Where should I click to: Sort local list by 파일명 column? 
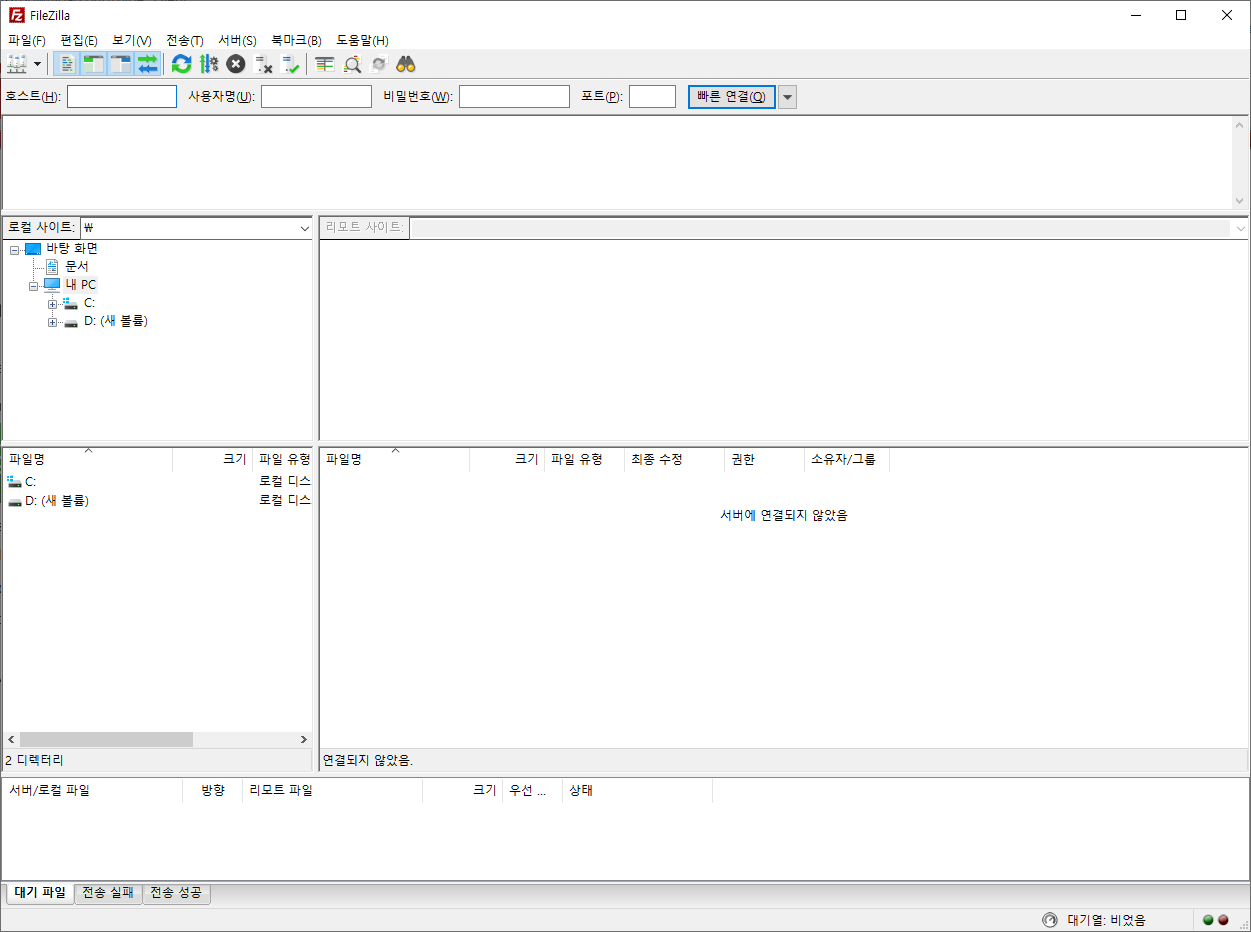pyautogui.click(x=88, y=459)
